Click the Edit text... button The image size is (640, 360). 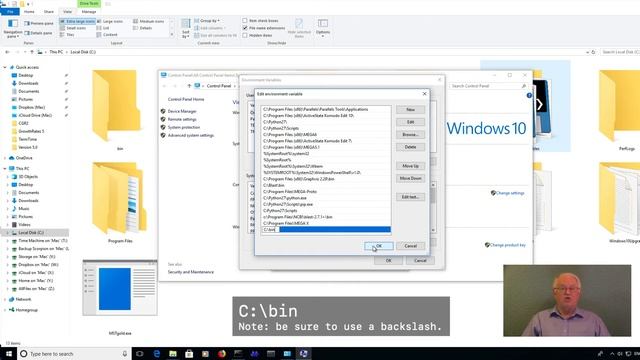click(x=410, y=197)
